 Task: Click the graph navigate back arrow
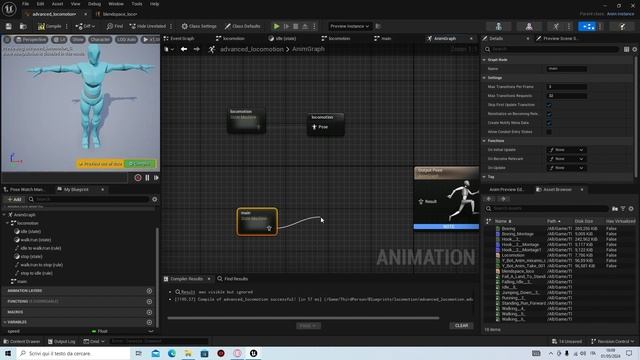(x=184, y=49)
